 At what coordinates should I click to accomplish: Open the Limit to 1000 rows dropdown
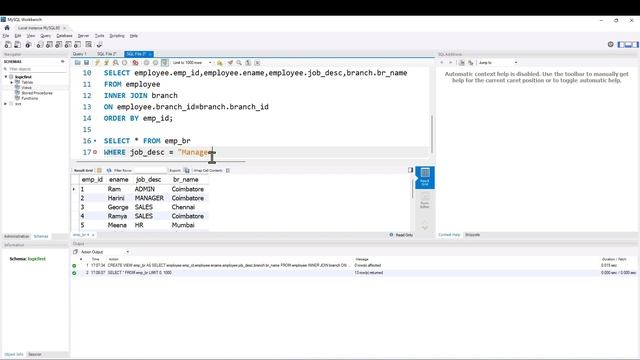192,62
